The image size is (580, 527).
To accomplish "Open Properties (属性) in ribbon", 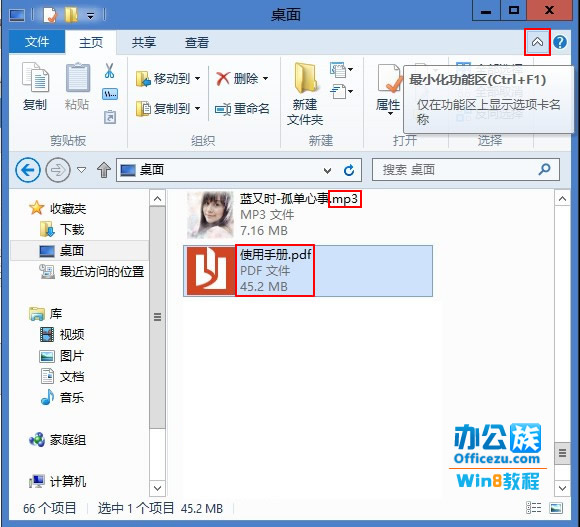I will point(388,89).
